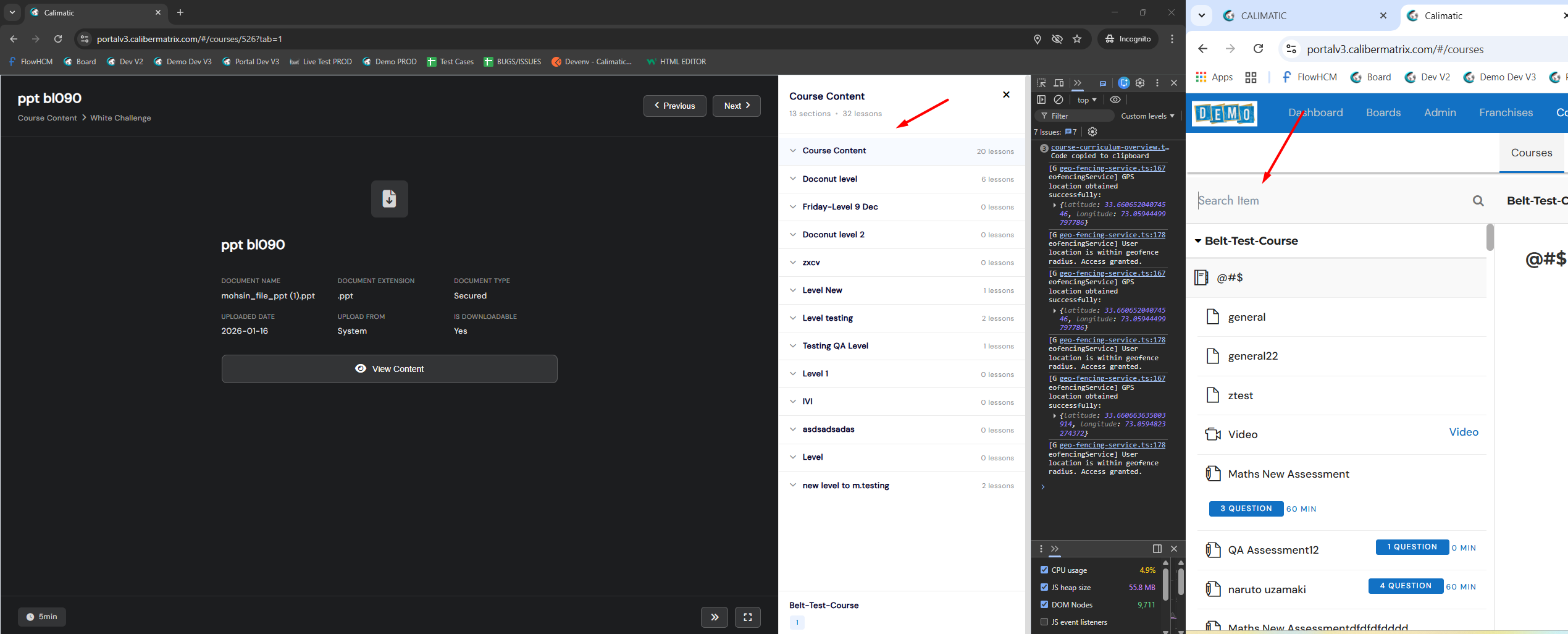The height and width of the screenshot is (634, 1568).
Task: Uncheck the DOM Nodes checkbox
Action: click(x=1044, y=604)
